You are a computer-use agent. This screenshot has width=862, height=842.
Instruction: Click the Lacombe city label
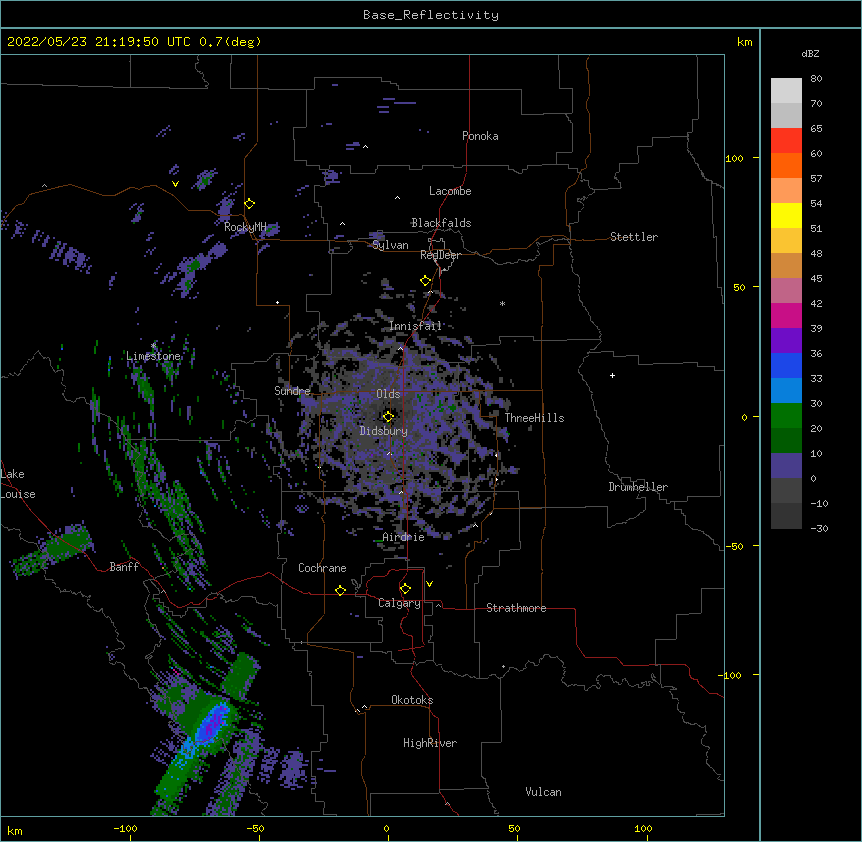coord(450,191)
